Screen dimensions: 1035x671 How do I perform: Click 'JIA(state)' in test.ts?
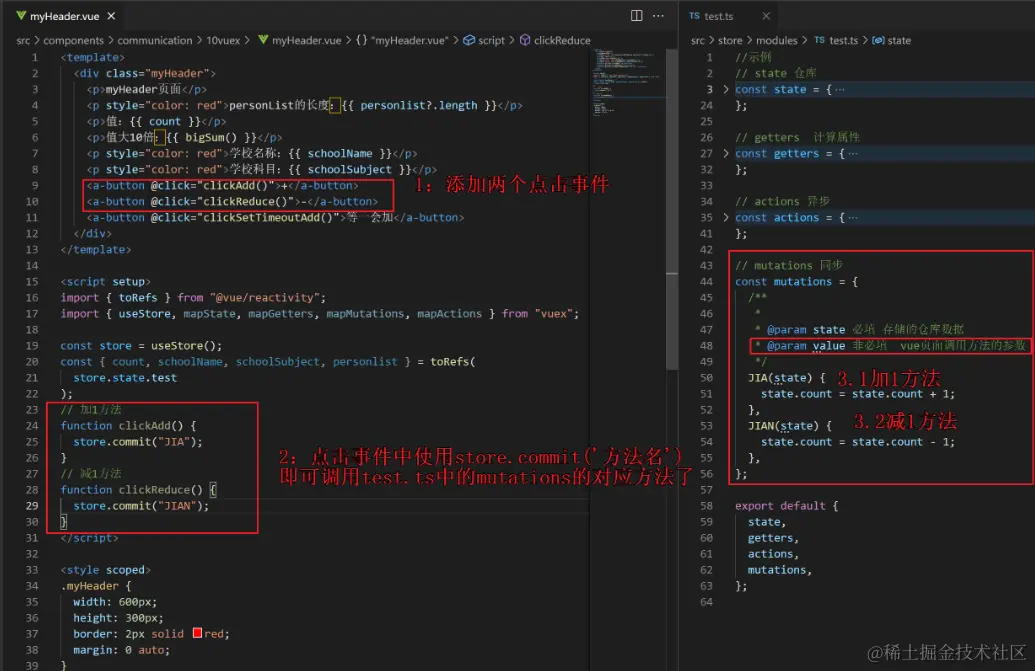(x=780, y=377)
